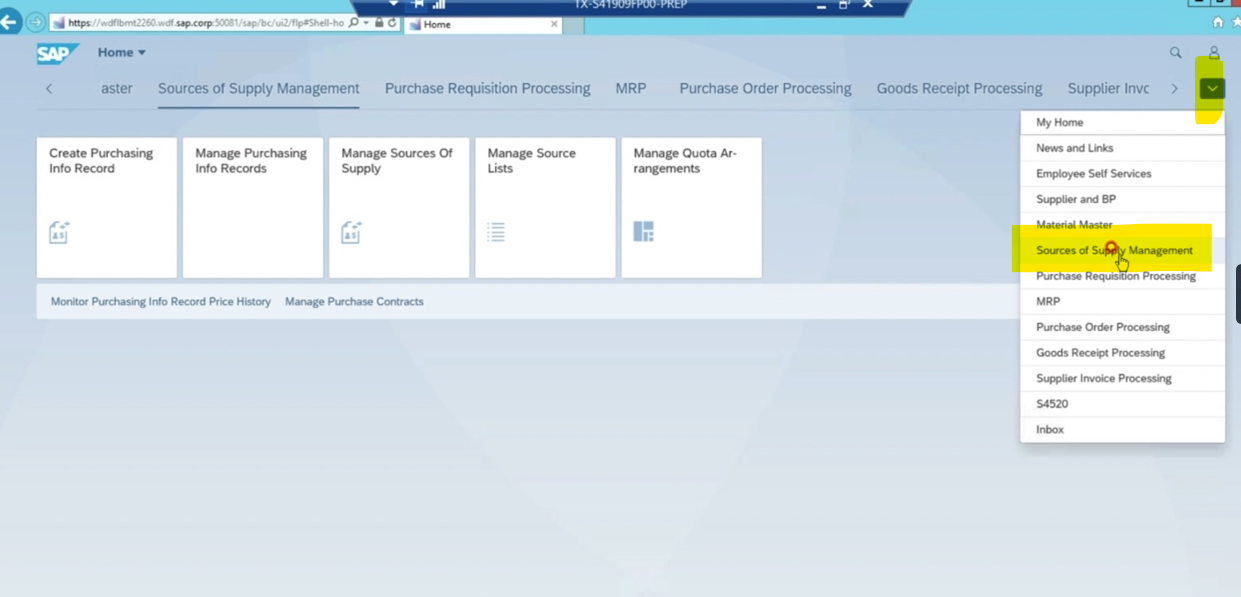Switch to the MRP tab

[x=631, y=89]
